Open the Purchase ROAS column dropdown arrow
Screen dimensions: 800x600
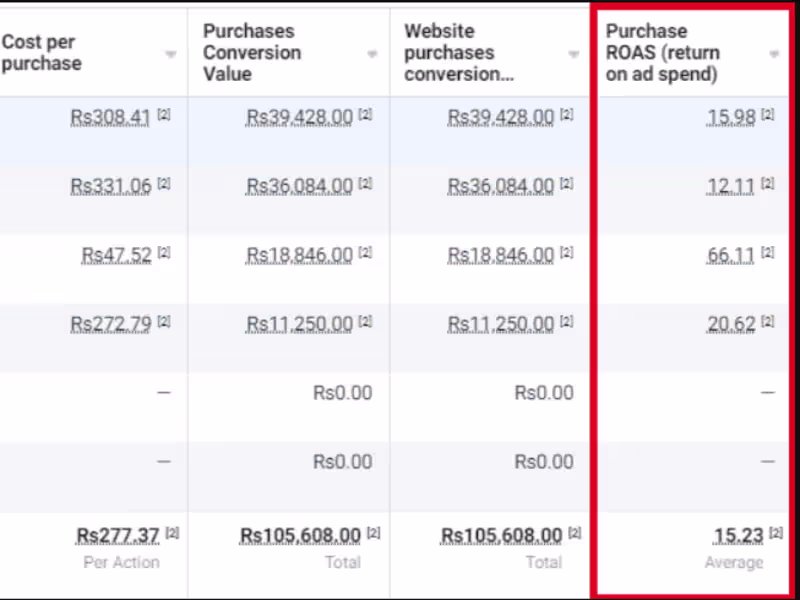coord(774,54)
